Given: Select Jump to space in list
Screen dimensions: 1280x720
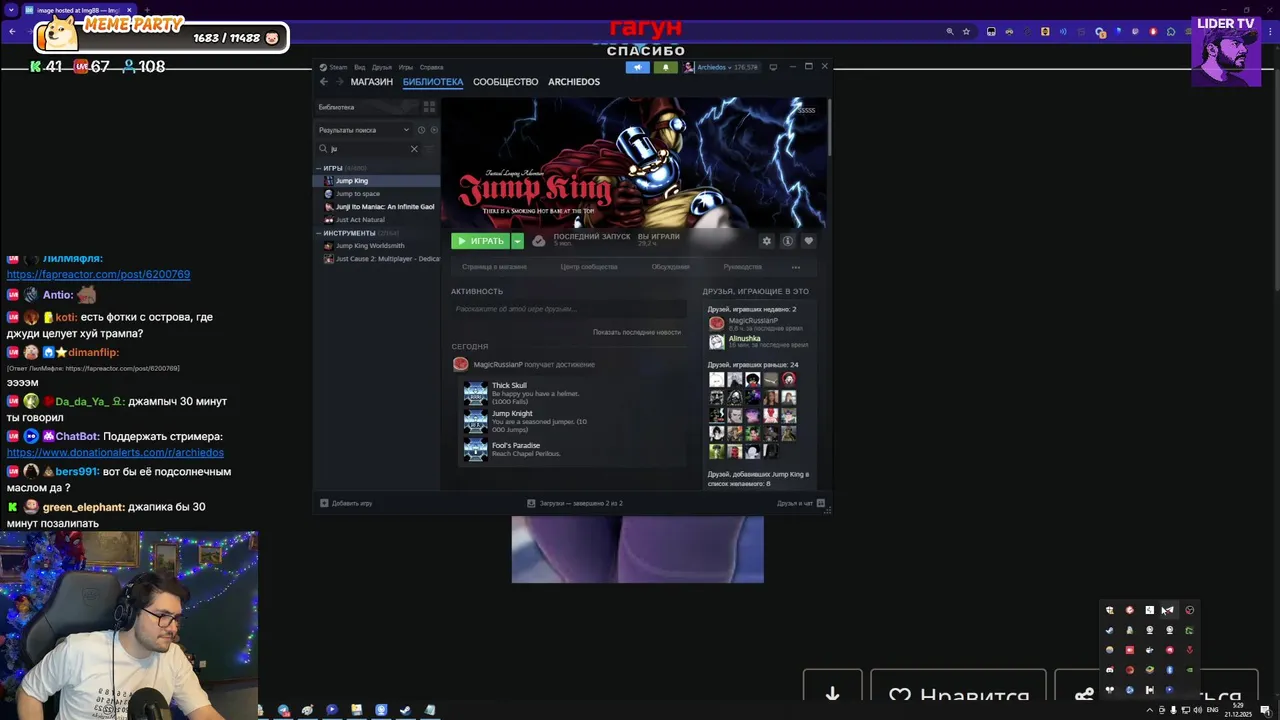Looking at the screenshot, I should click(378, 194).
